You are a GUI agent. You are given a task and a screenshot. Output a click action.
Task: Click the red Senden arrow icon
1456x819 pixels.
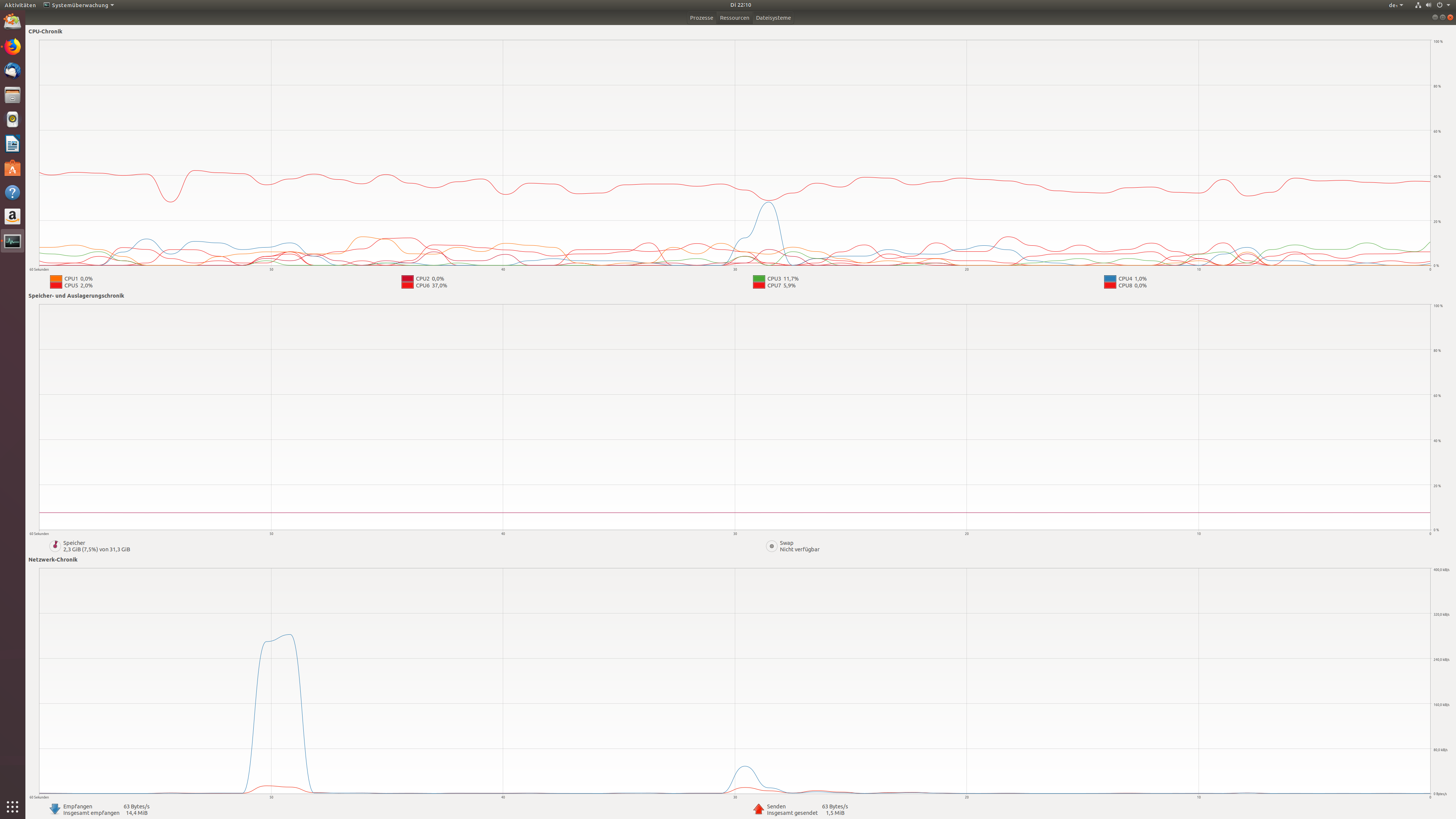point(758,810)
